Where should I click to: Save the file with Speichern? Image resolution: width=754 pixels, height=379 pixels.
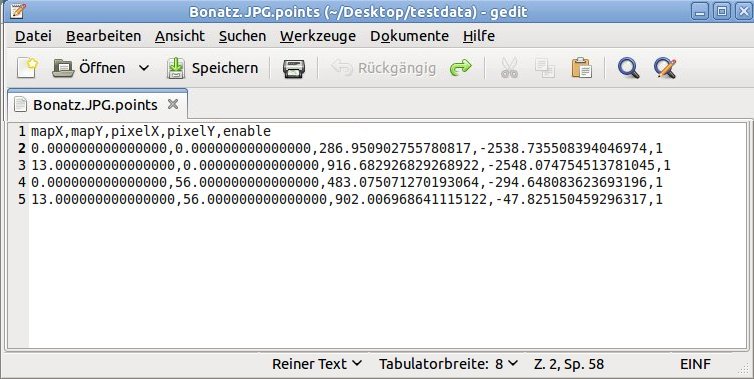pos(212,68)
